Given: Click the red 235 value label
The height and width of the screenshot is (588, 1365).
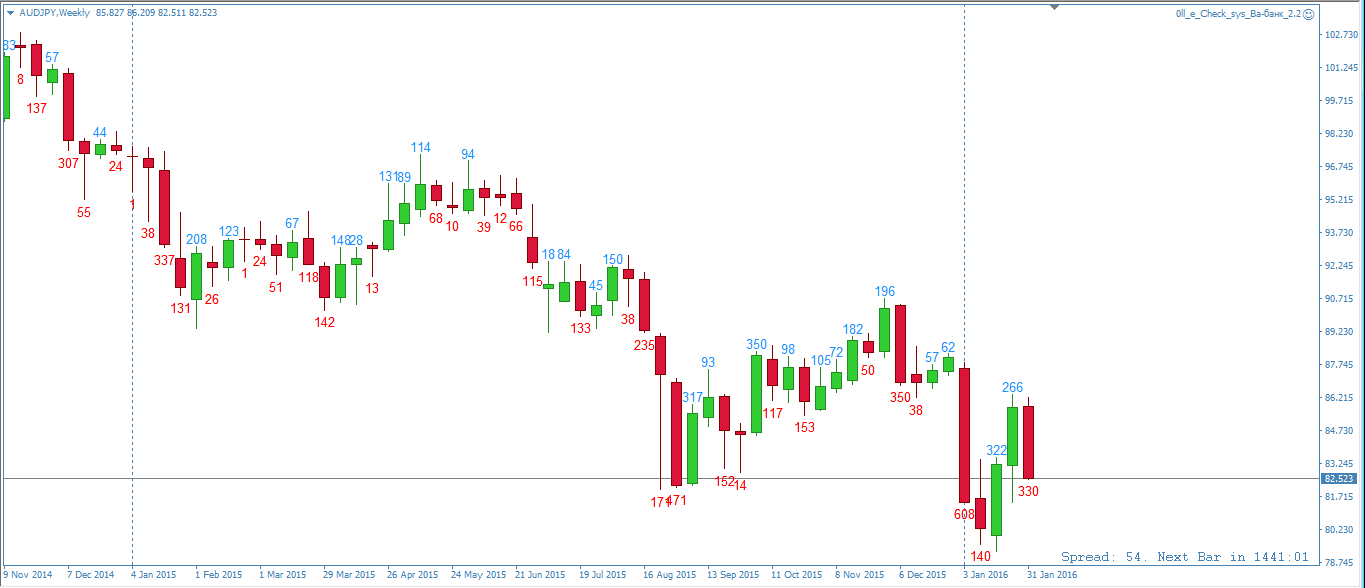Looking at the screenshot, I should point(644,345).
